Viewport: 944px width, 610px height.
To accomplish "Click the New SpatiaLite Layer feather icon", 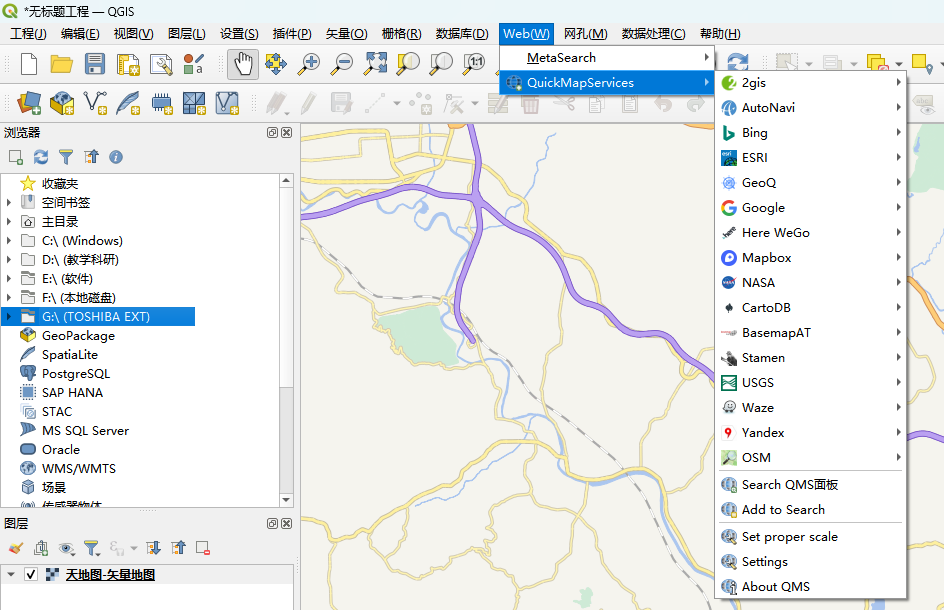I will [x=128, y=104].
